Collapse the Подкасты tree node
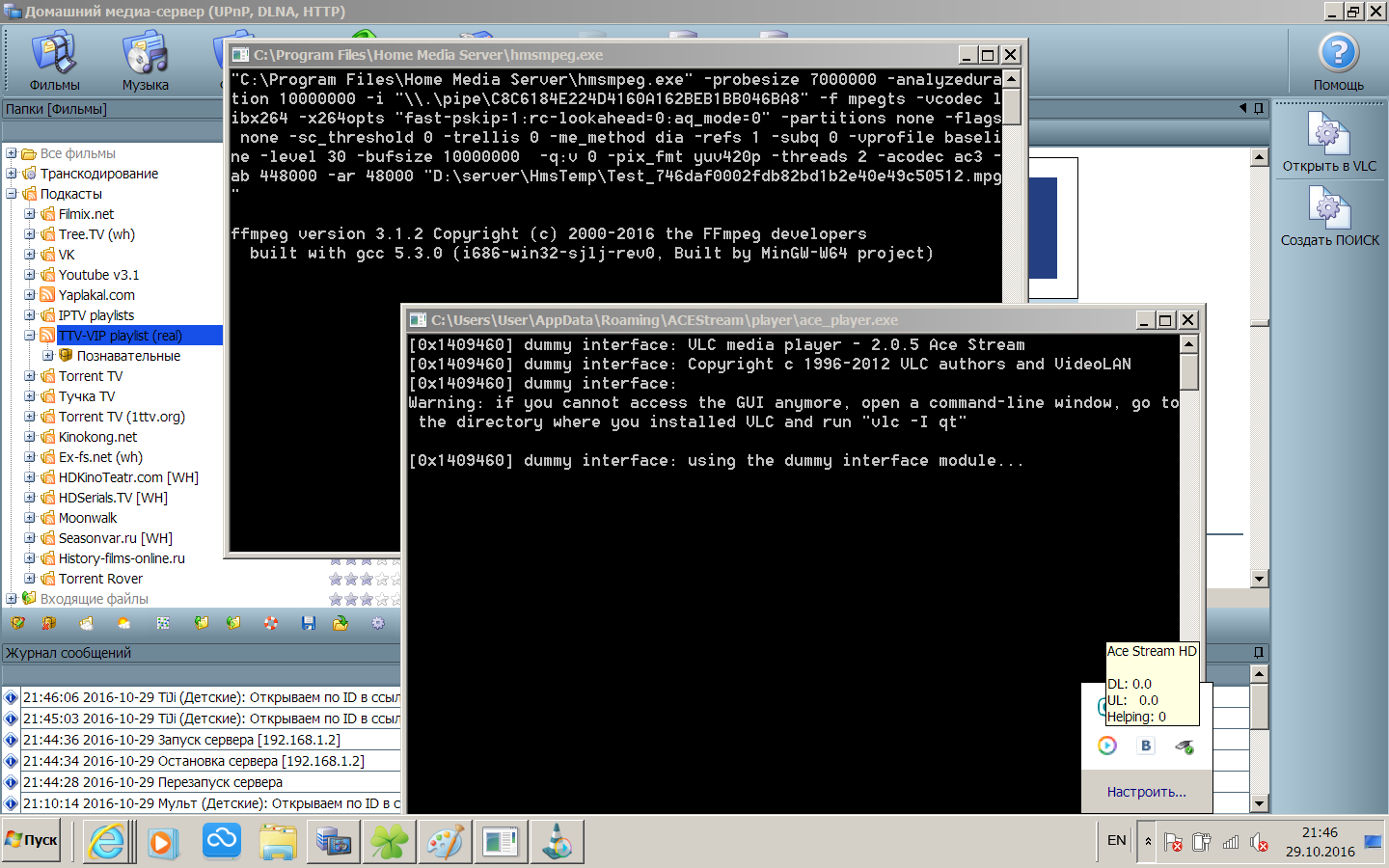This screenshot has height=868, width=1389. [x=12, y=194]
